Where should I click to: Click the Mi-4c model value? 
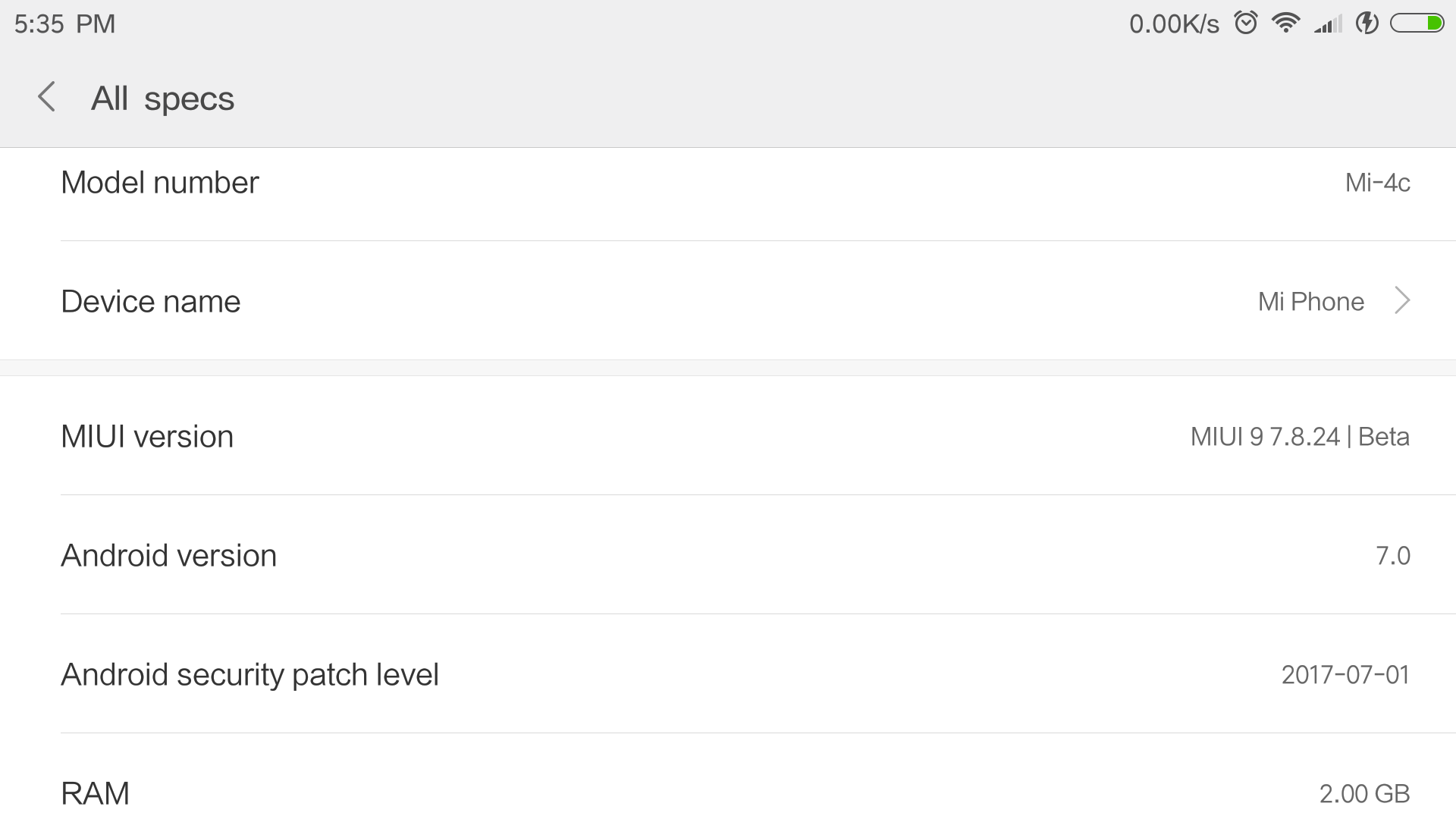pyautogui.click(x=1377, y=183)
